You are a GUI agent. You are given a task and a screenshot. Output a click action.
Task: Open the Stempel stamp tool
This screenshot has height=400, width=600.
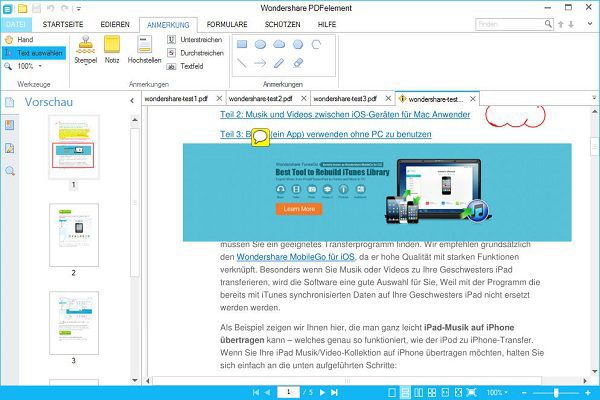(x=85, y=50)
